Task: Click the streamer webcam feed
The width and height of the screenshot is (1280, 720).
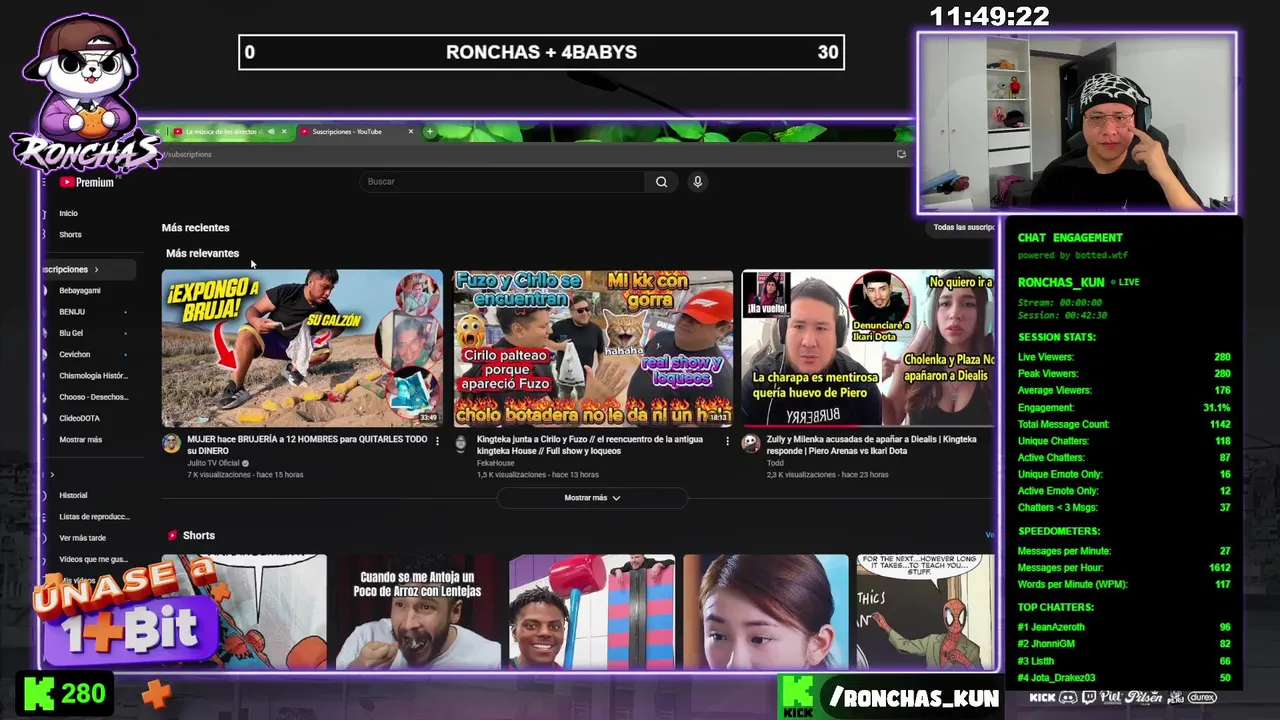Action: [x=1077, y=123]
